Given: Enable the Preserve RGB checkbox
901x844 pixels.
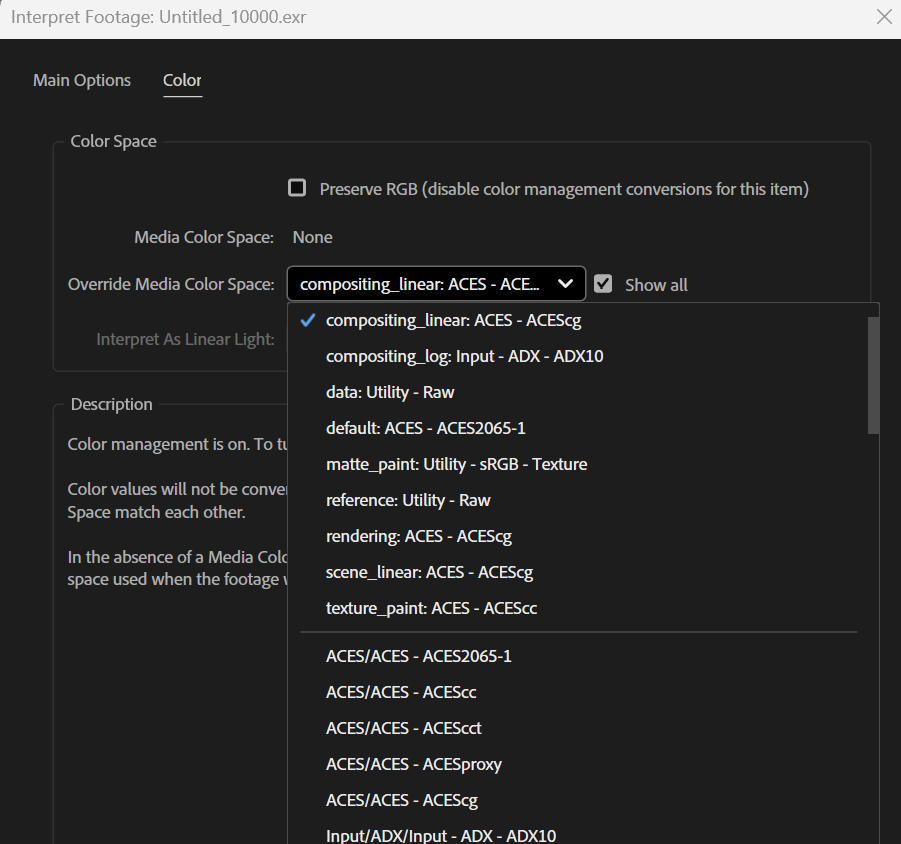Looking at the screenshot, I should (x=297, y=188).
